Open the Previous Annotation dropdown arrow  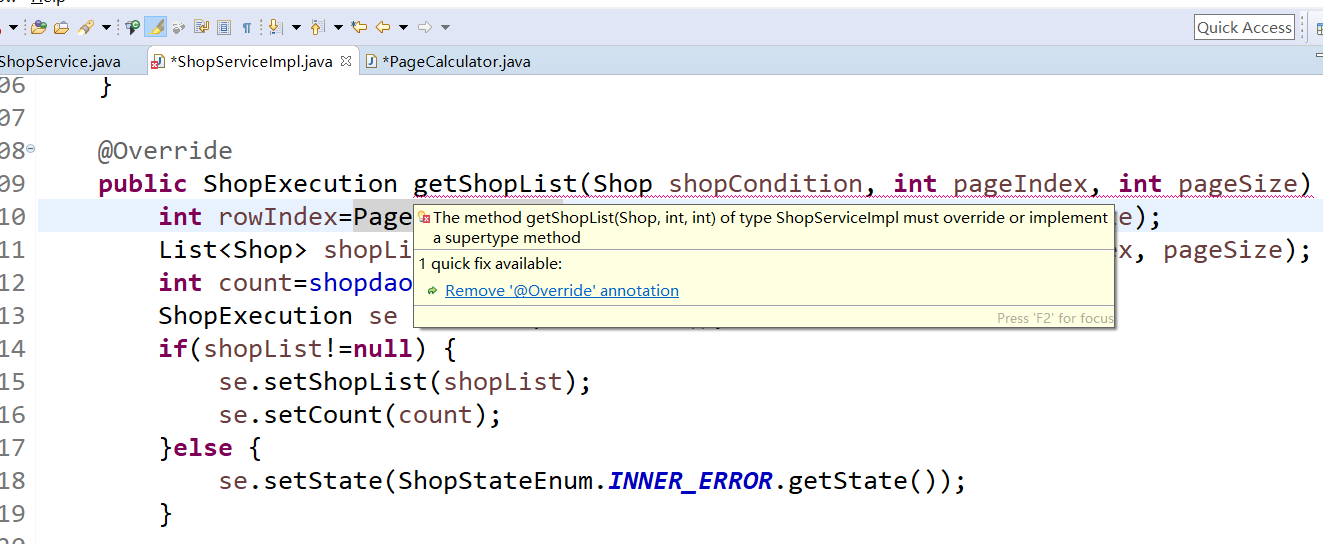(x=338, y=27)
